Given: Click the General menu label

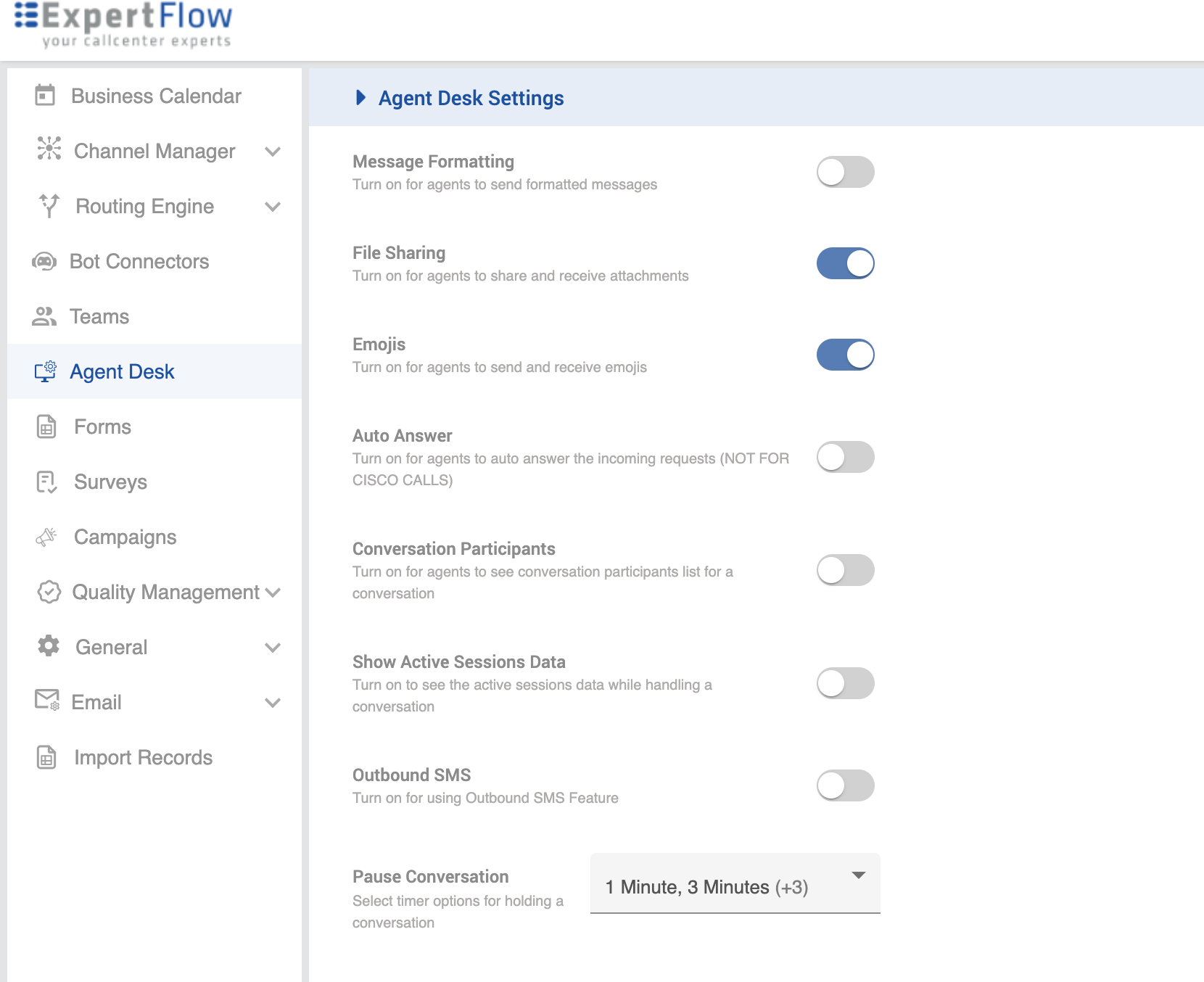Looking at the screenshot, I should [112, 647].
